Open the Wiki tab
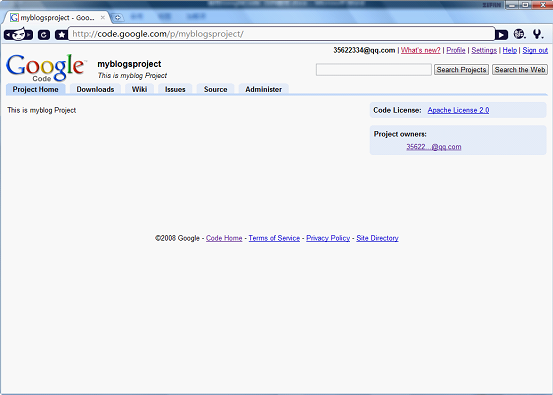The width and height of the screenshot is (553, 395). (139, 89)
